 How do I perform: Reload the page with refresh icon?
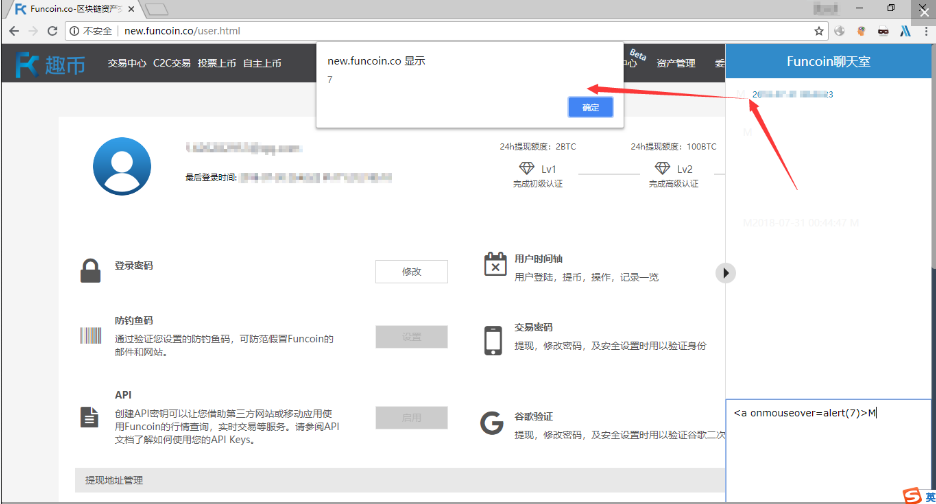53,31
